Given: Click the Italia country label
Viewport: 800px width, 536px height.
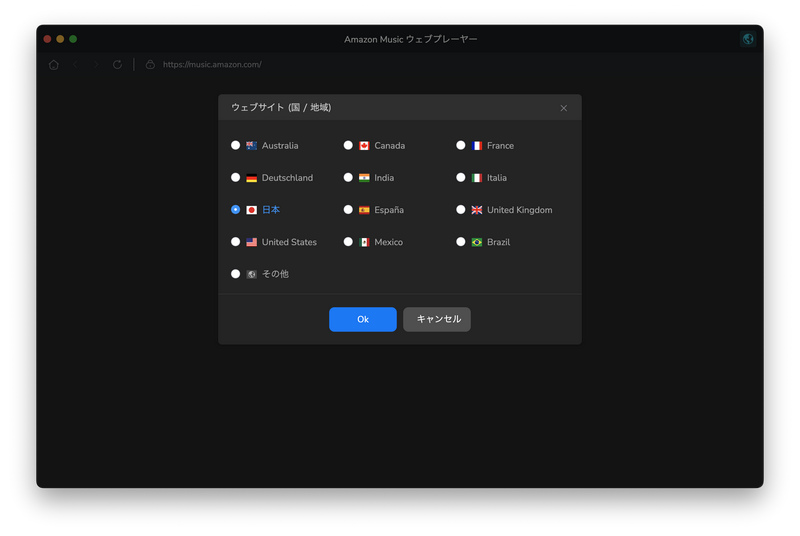Looking at the screenshot, I should (497, 178).
